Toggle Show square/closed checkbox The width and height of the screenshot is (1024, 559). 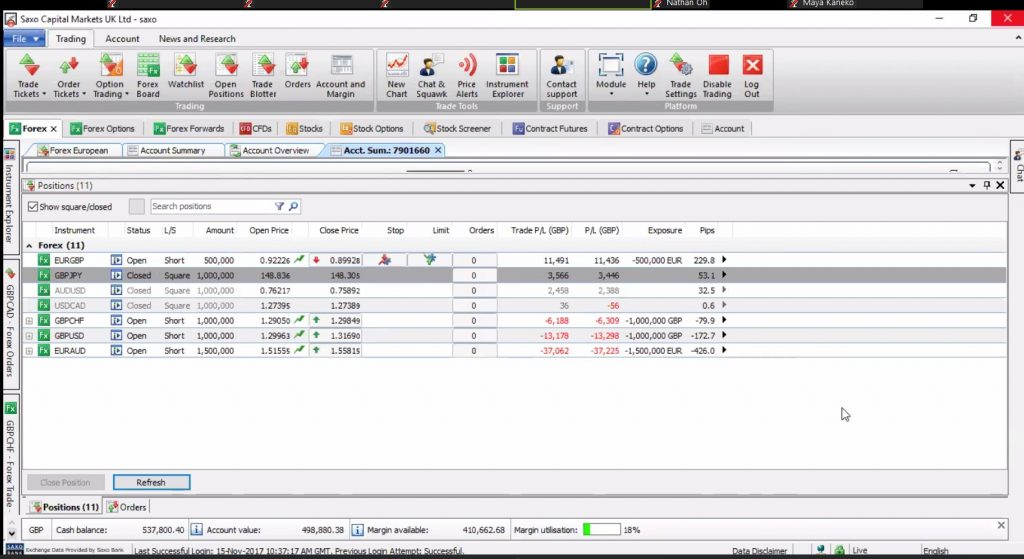33,206
